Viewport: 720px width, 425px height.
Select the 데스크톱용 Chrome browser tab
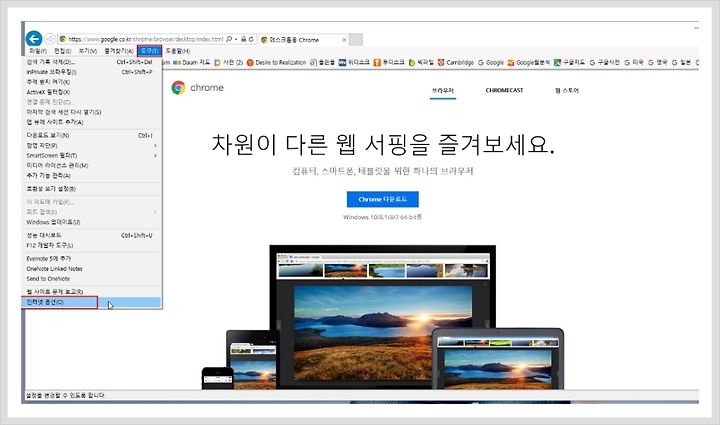tap(303, 40)
